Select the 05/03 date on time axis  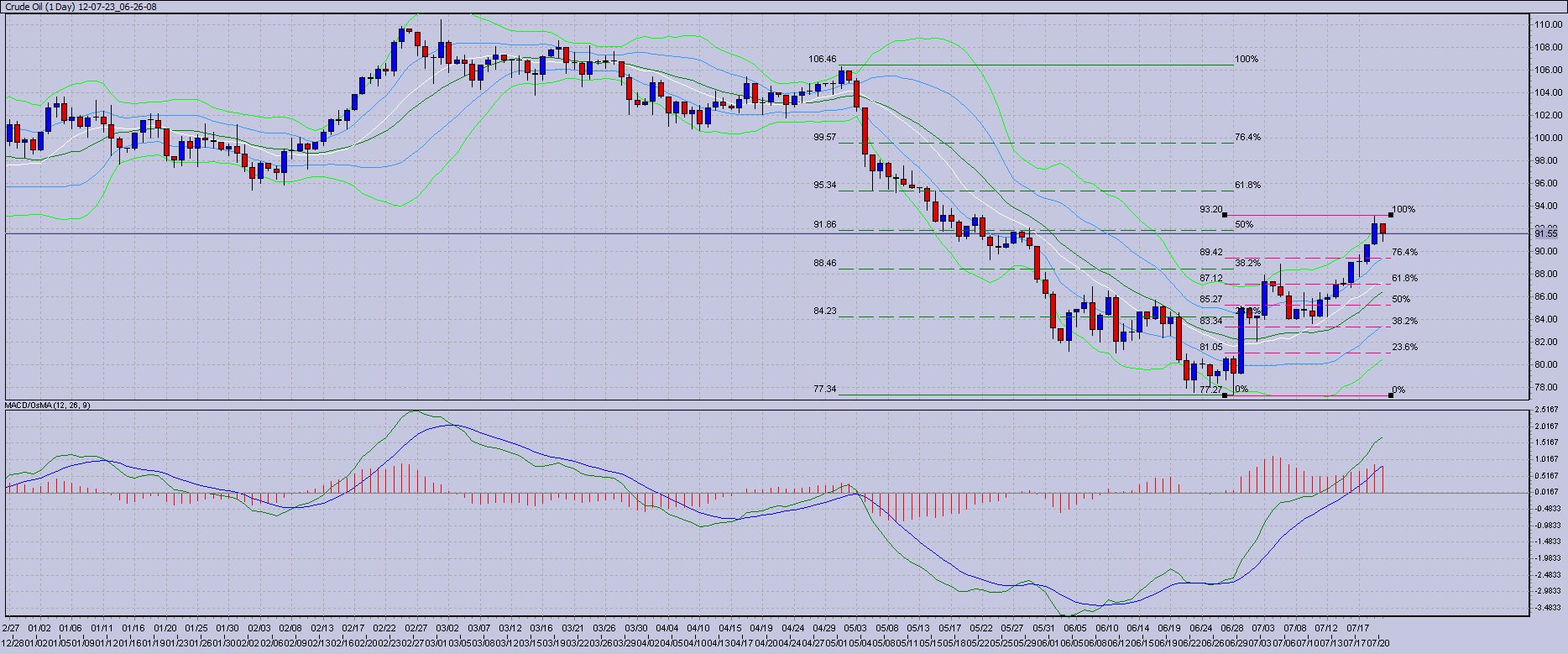[x=855, y=628]
